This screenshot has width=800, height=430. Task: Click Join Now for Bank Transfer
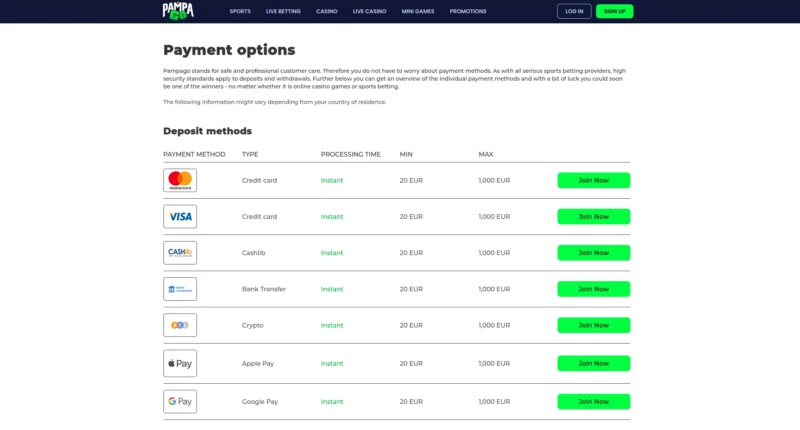tap(593, 289)
